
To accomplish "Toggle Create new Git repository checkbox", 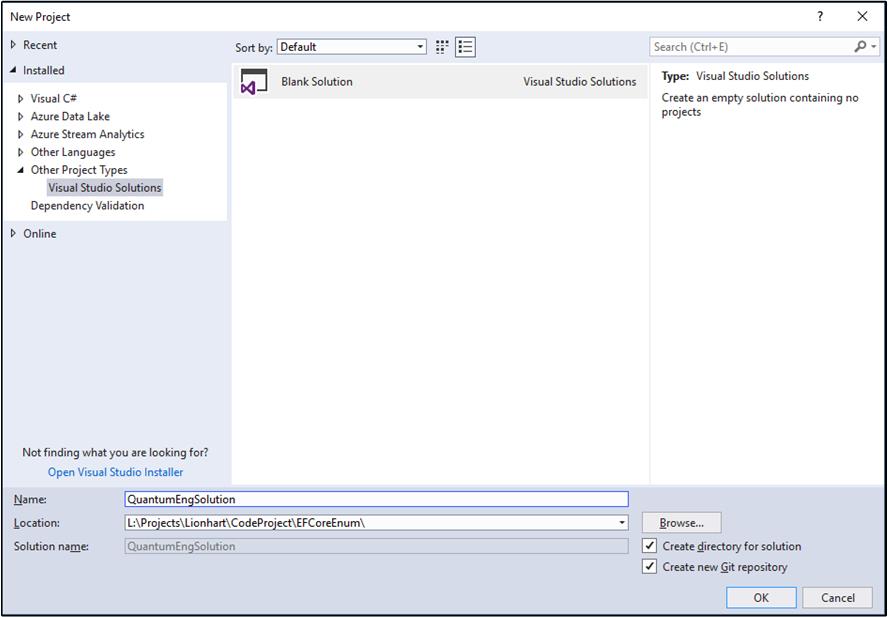I will [650, 567].
